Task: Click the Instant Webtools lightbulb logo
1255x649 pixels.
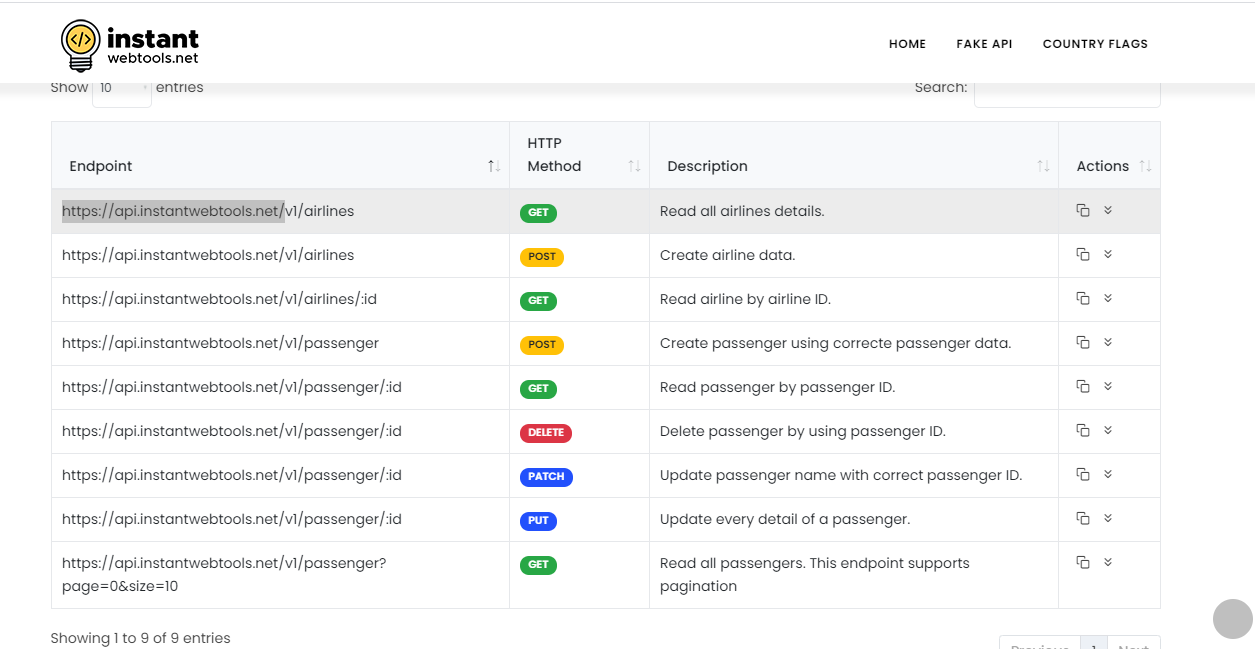Action: click(81, 42)
